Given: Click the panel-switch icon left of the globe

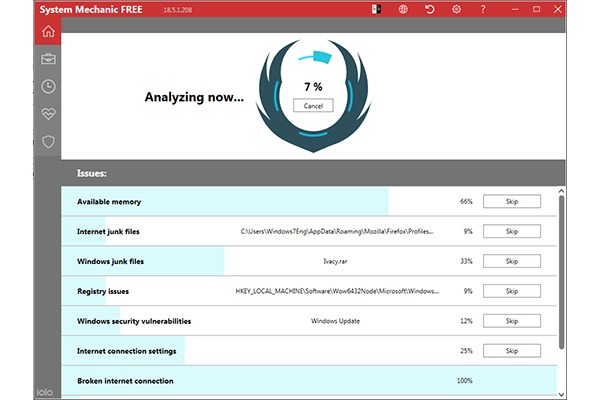Looking at the screenshot, I should coord(376,9).
